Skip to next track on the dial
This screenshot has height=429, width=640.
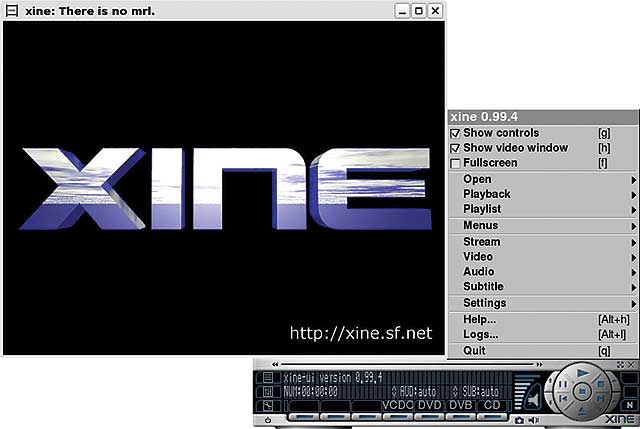pos(600,398)
